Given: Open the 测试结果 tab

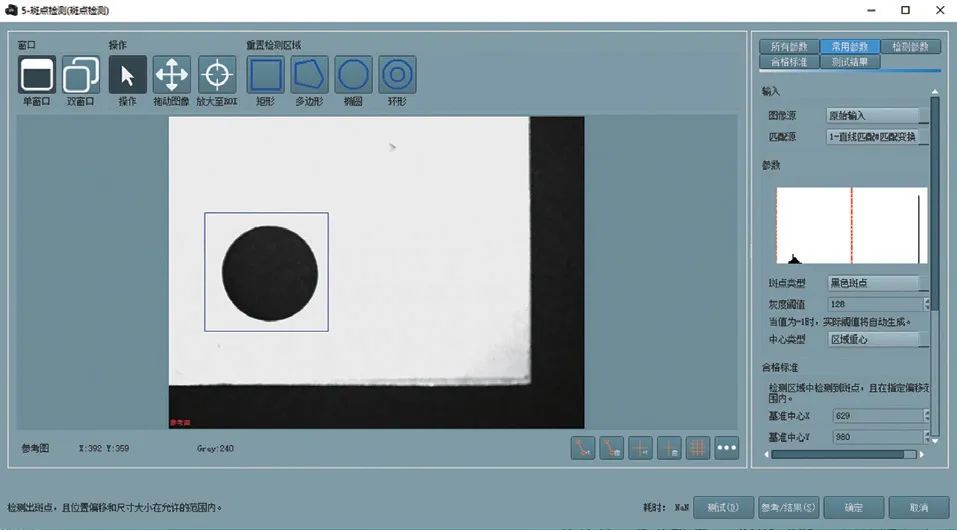Looking at the screenshot, I should pos(850,62).
